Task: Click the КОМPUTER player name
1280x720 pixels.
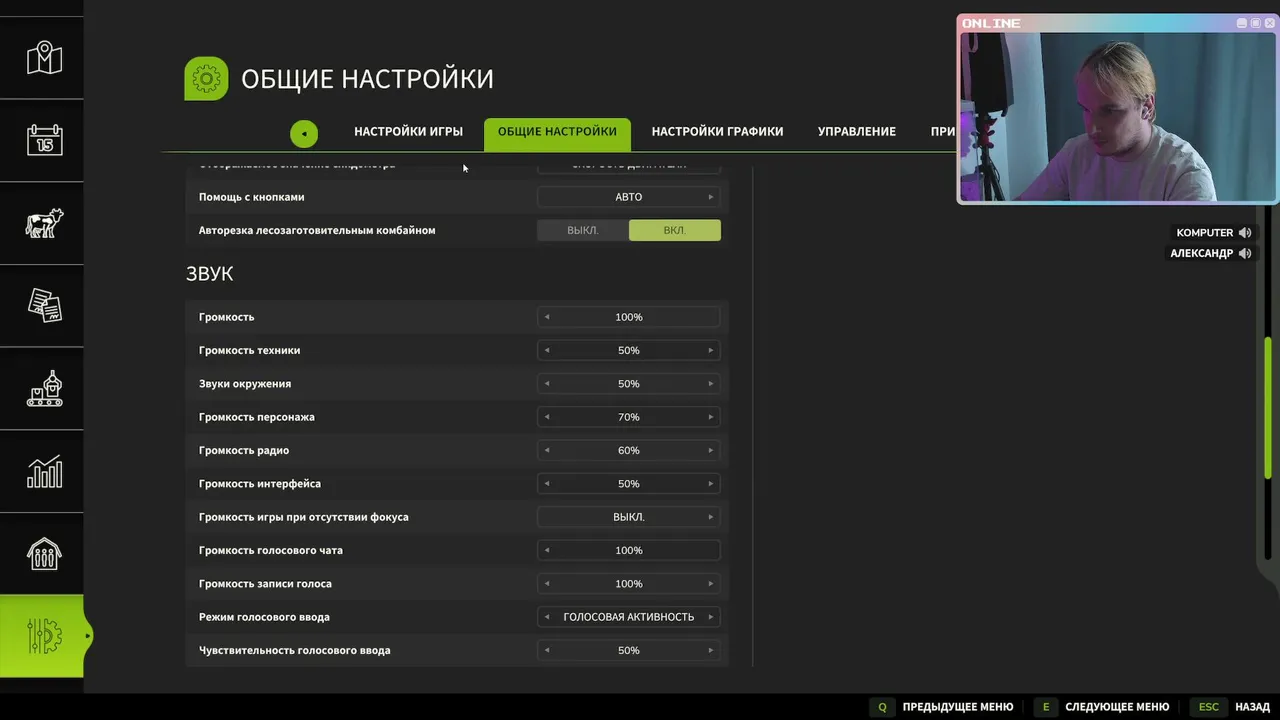Action: (x=1205, y=233)
